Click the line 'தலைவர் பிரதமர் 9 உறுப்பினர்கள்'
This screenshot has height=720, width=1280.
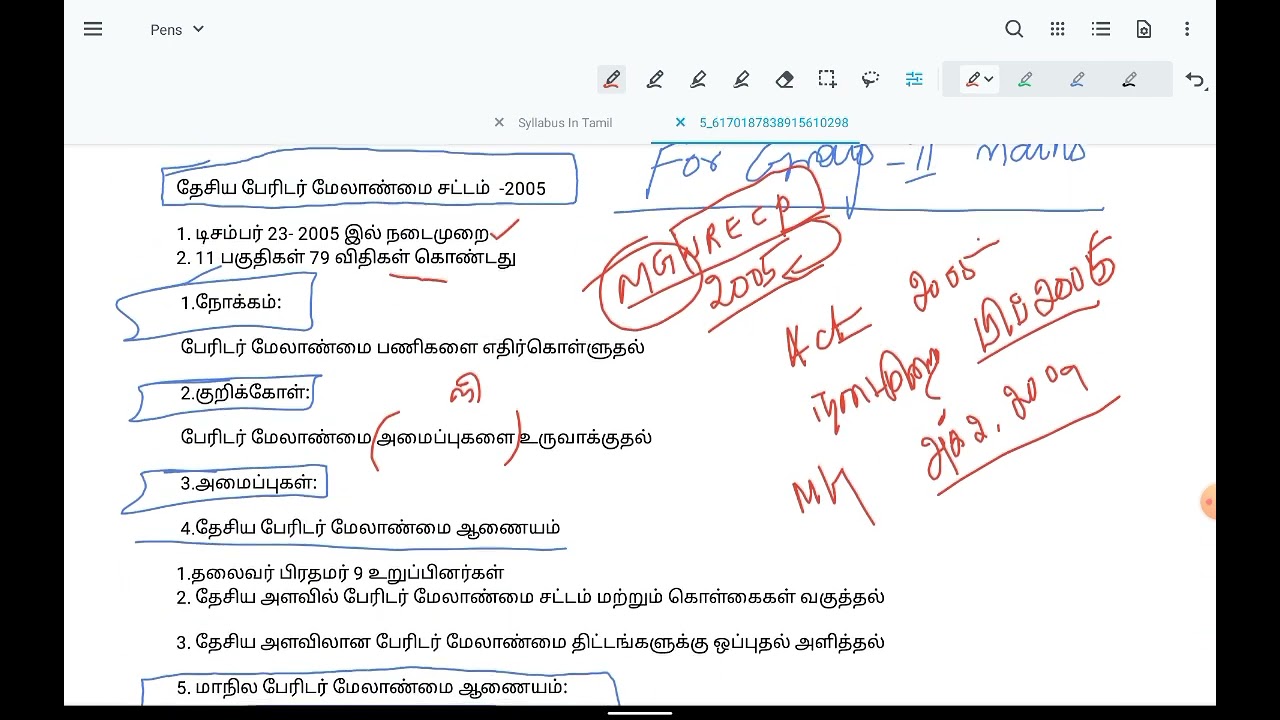(340, 573)
